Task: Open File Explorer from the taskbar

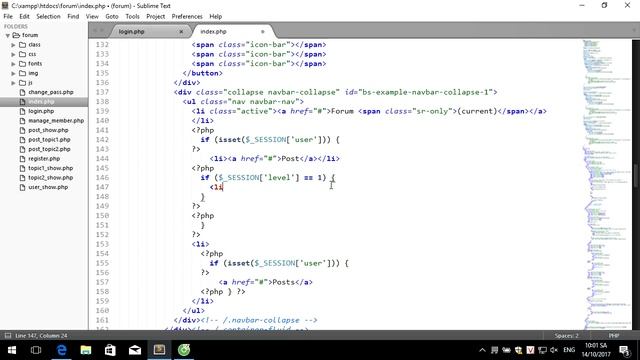Action: [x=86, y=350]
